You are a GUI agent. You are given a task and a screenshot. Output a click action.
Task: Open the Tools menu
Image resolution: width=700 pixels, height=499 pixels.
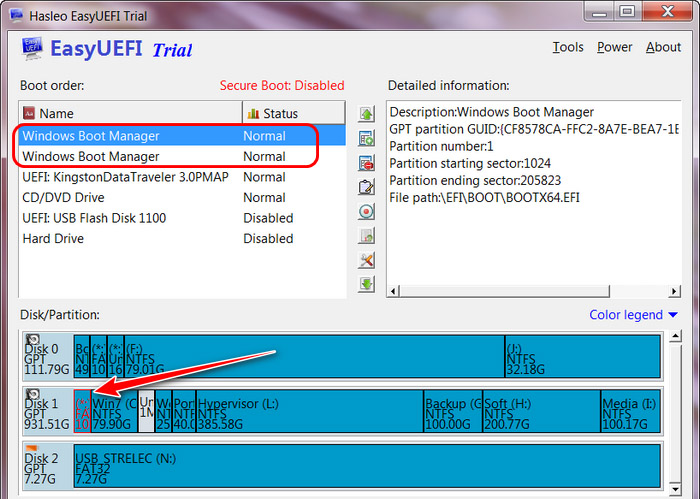(568, 47)
